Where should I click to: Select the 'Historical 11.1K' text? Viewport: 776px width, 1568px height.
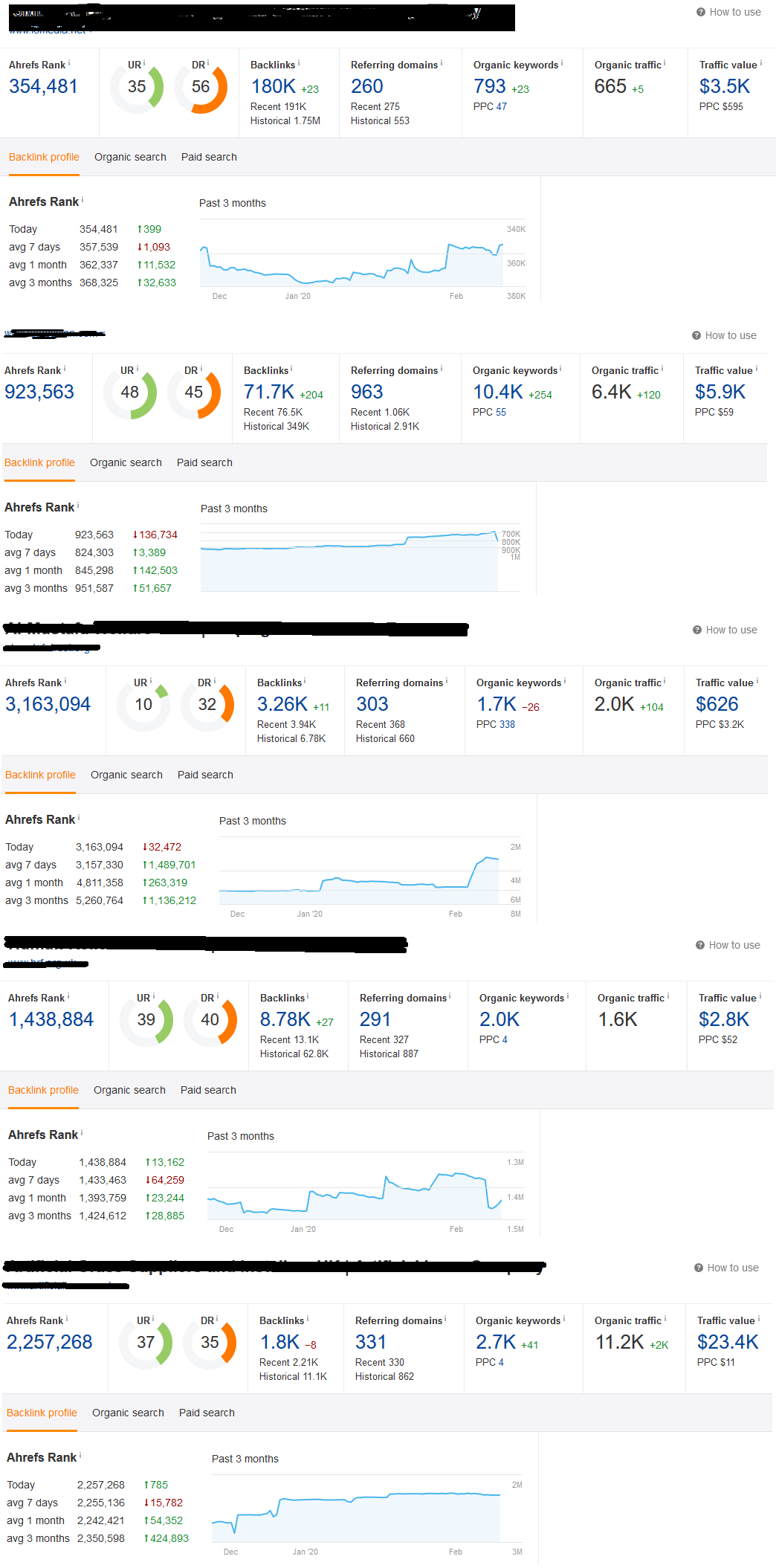click(293, 1376)
